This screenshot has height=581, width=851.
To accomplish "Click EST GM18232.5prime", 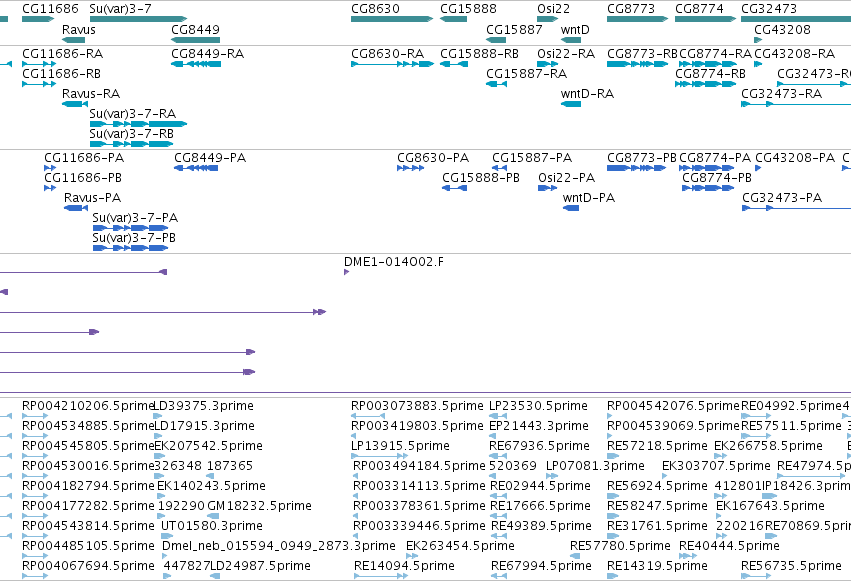I will click(213, 516).
